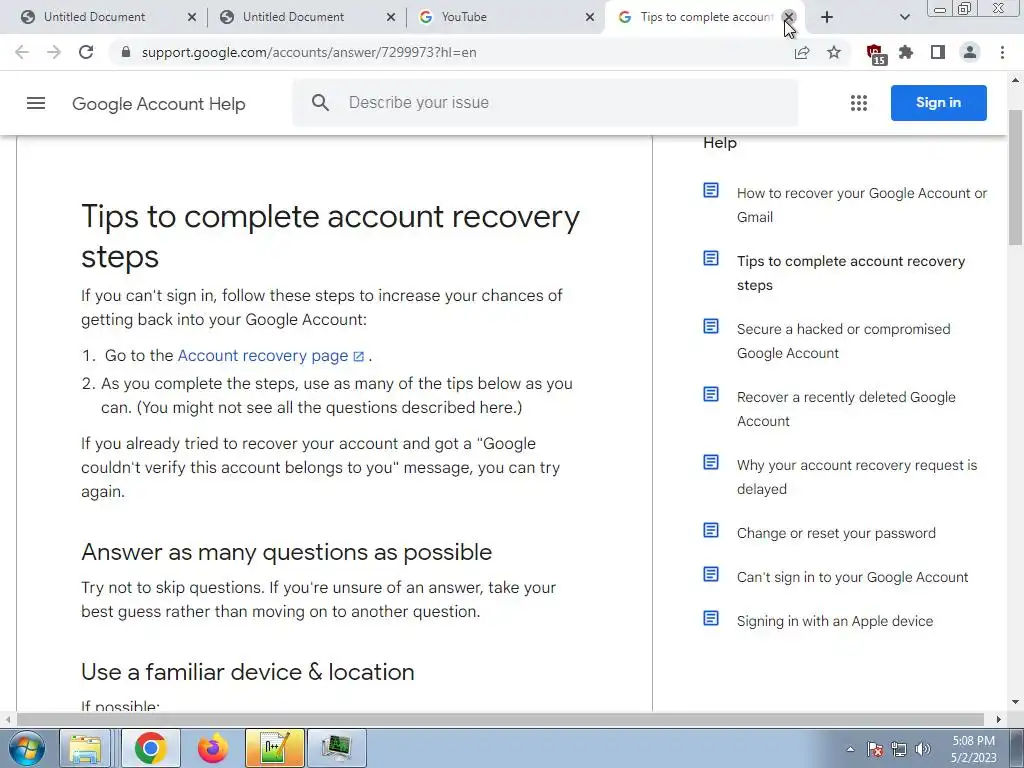Switch to the YouTube tab
Image resolution: width=1024 pixels, height=768 pixels.
tap(504, 17)
